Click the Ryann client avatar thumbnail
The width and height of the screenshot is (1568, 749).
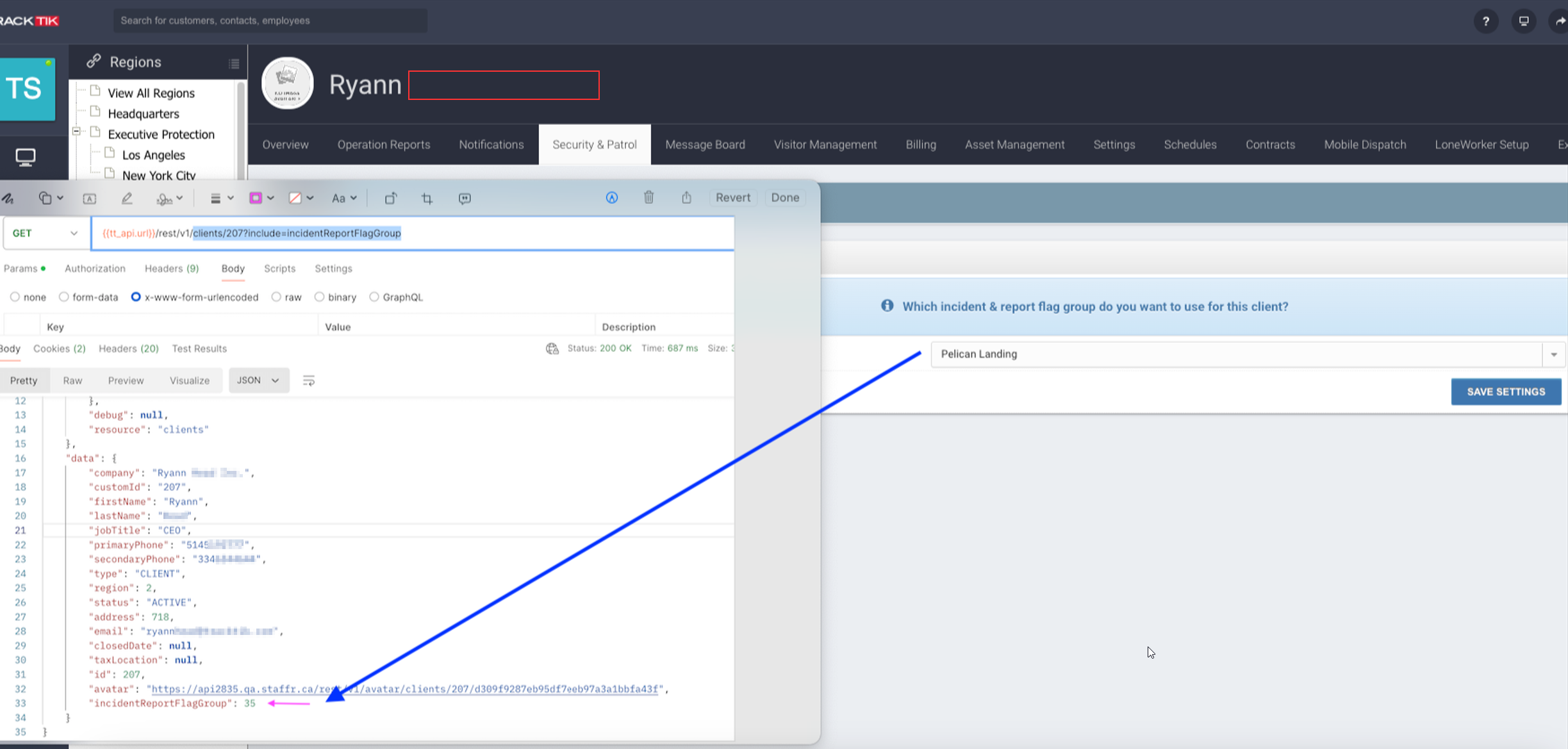[287, 83]
